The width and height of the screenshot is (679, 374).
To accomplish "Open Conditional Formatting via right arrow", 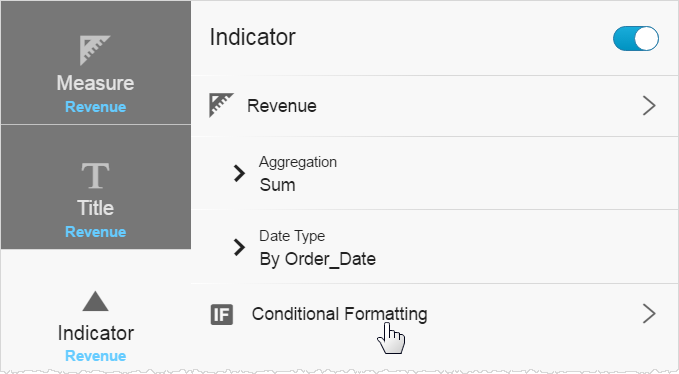I will [x=649, y=314].
